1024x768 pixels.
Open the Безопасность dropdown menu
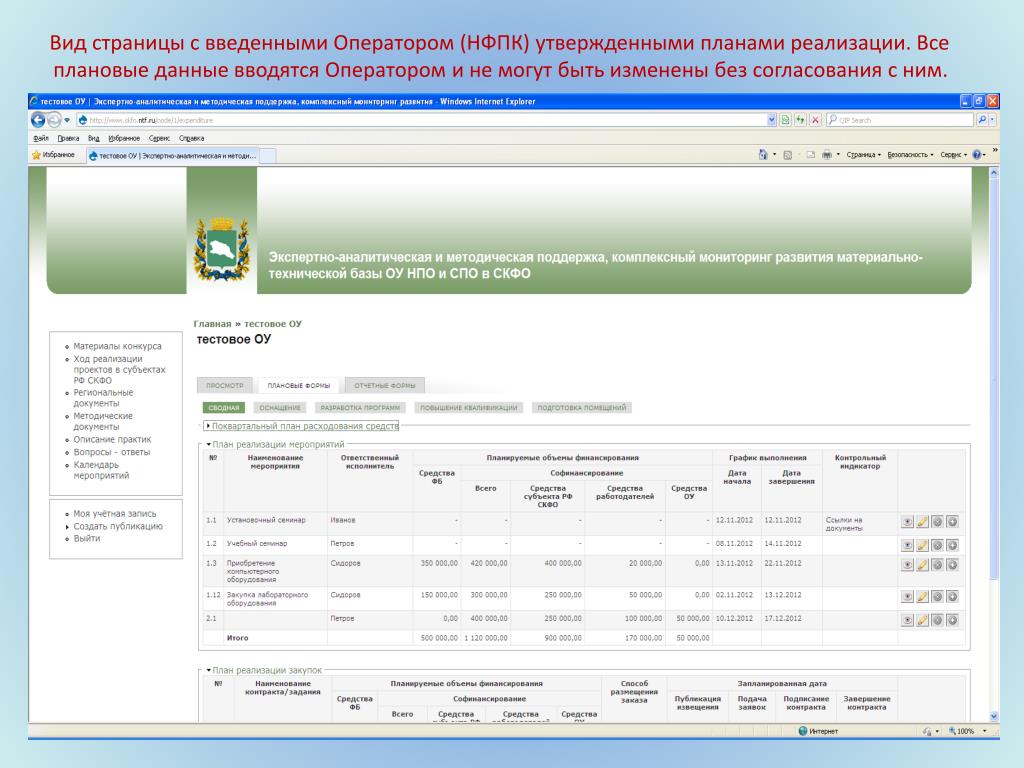[910, 155]
